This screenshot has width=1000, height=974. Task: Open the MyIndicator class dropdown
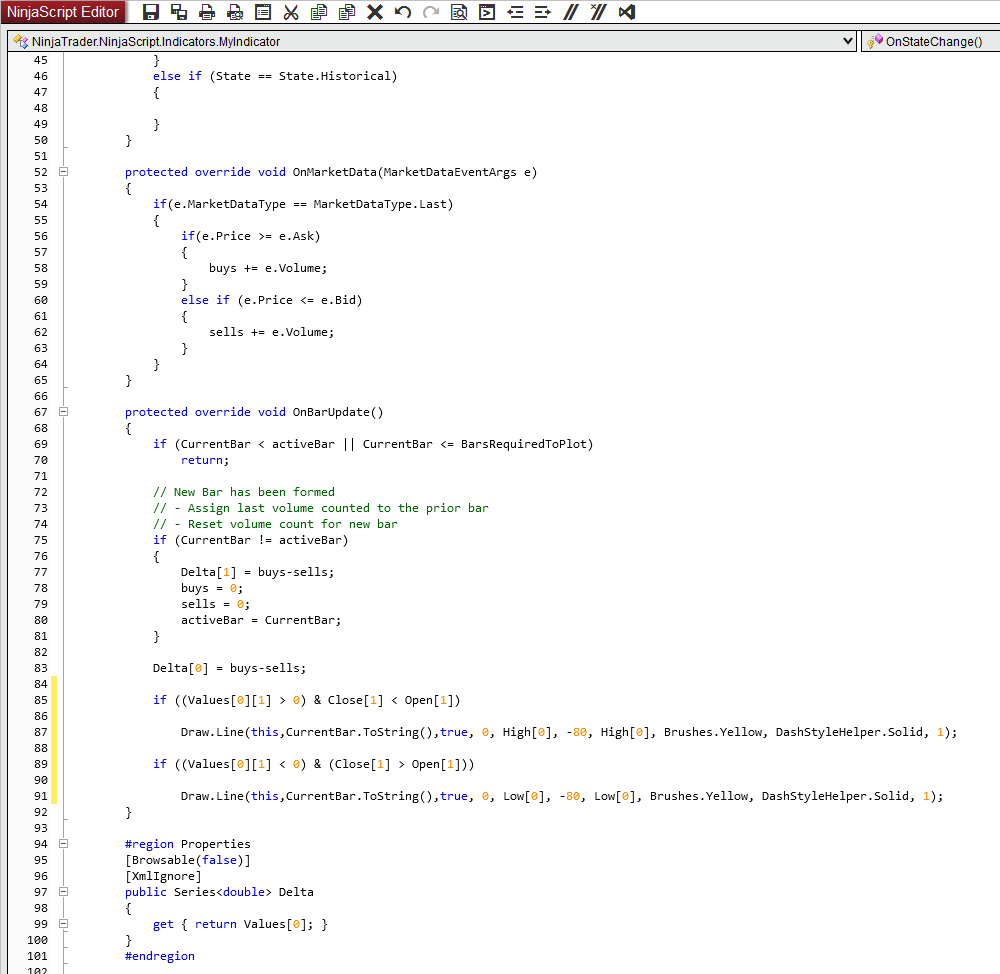pyautogui.click(x=848, y=41)
